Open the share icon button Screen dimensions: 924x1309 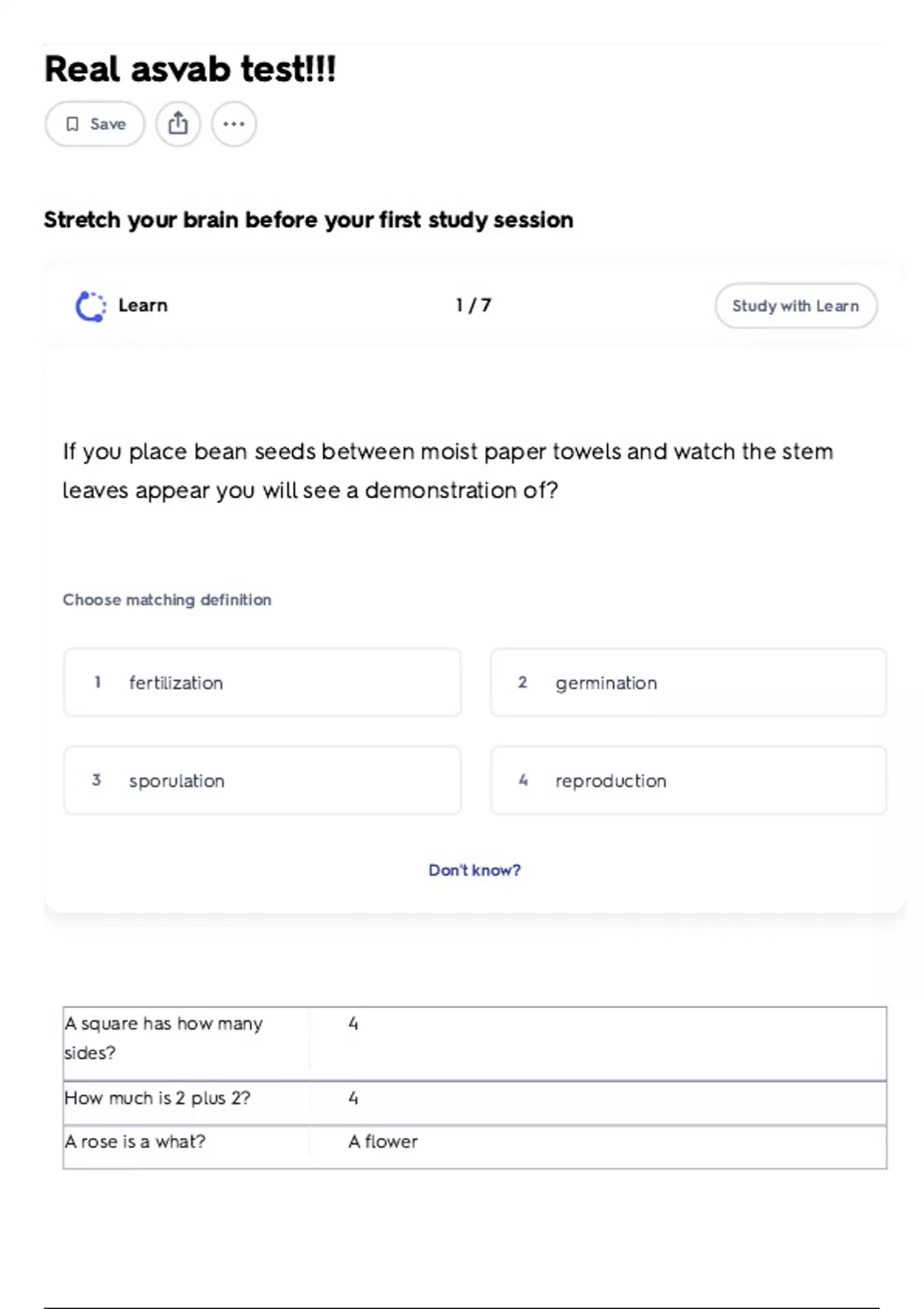(x=178, y=124)
